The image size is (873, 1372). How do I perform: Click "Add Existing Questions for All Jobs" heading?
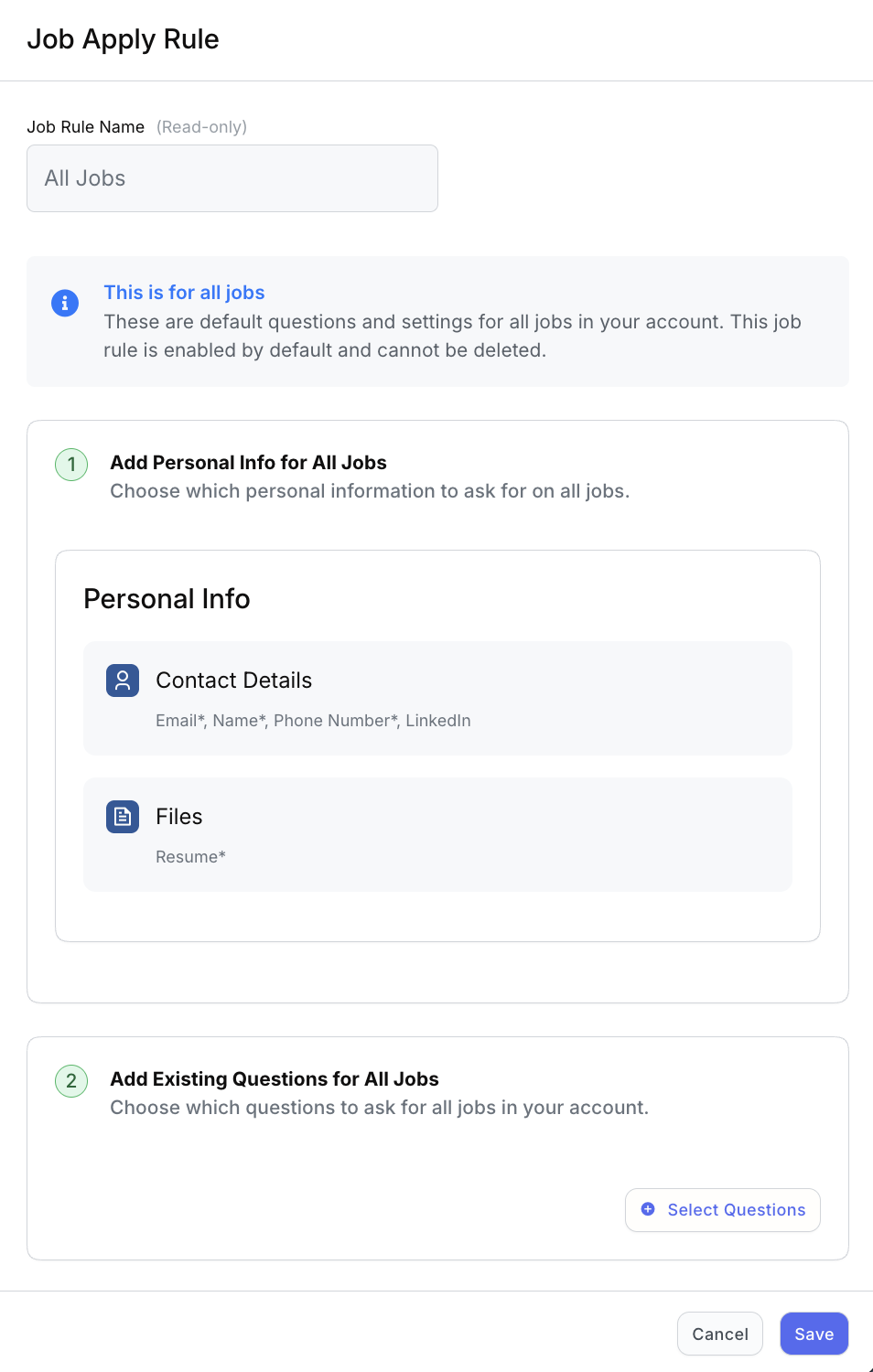275,1079
